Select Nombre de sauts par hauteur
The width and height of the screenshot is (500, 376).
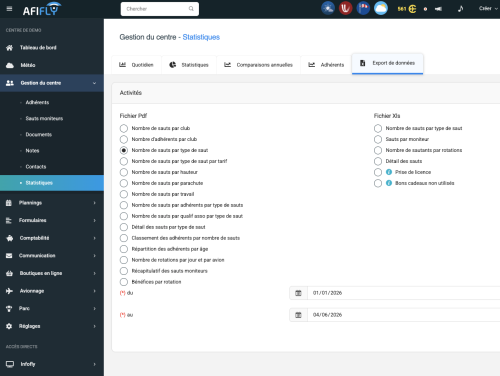(x=124, y=172)
